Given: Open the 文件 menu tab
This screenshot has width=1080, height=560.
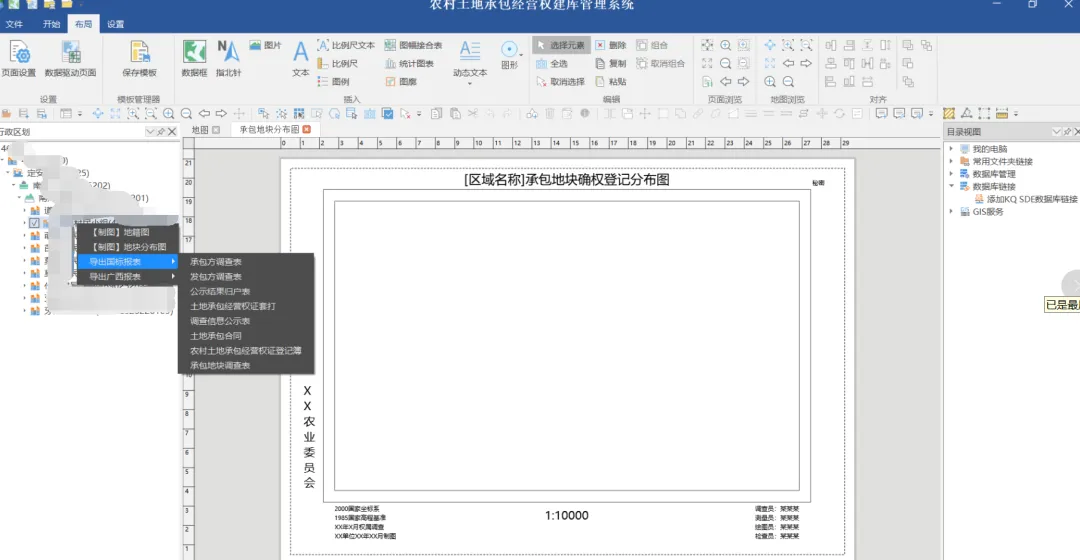Looking at the screenshot, I should pos(14,24).
